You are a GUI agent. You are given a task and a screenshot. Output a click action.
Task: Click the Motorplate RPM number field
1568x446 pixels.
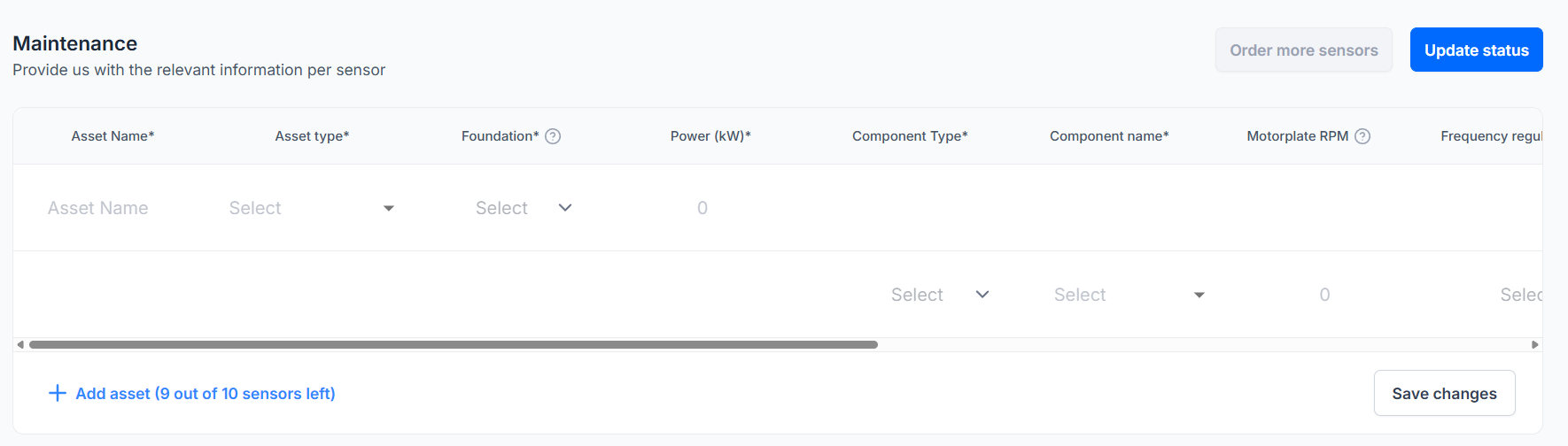click(1324, 295)
